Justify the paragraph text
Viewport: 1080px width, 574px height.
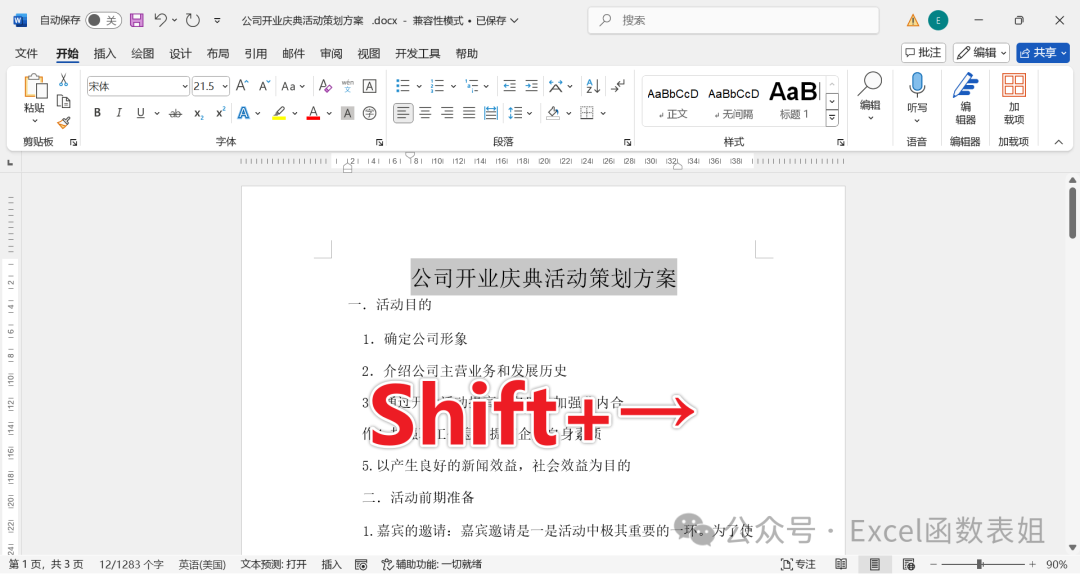pyautogui.click(x=469, y=113)
